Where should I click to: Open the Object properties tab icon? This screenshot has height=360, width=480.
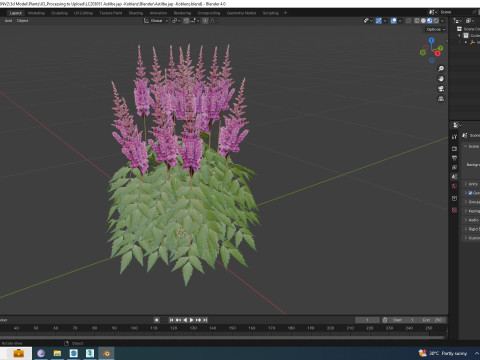coord(454,198)
